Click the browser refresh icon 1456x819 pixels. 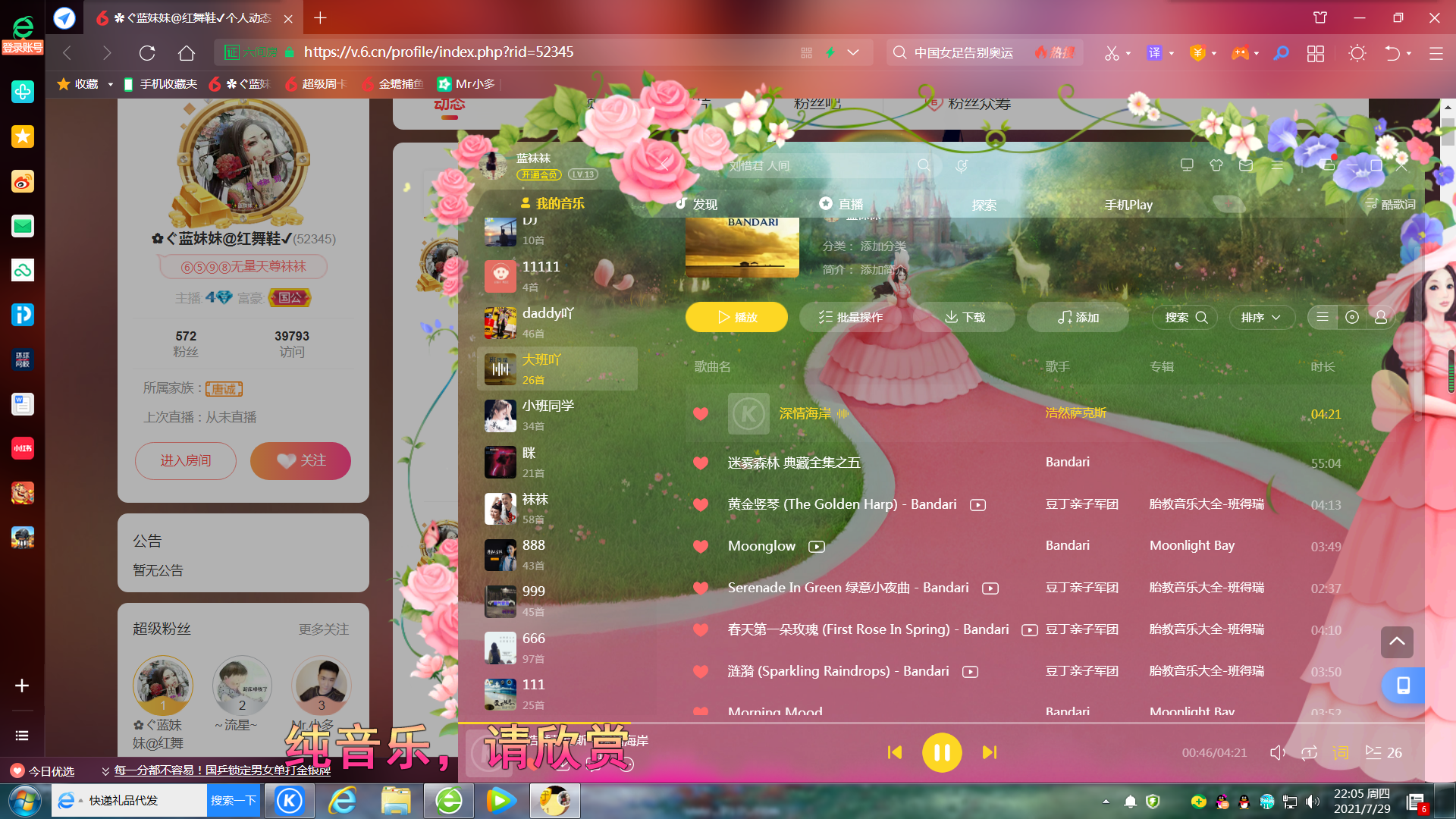coord(147,52)
